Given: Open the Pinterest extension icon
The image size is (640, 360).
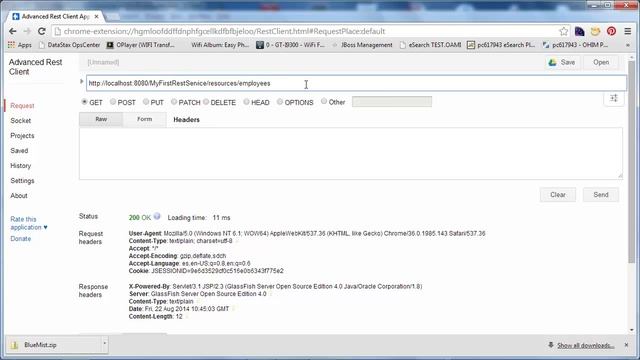Looking at the screenshot, I should (611, 31).
